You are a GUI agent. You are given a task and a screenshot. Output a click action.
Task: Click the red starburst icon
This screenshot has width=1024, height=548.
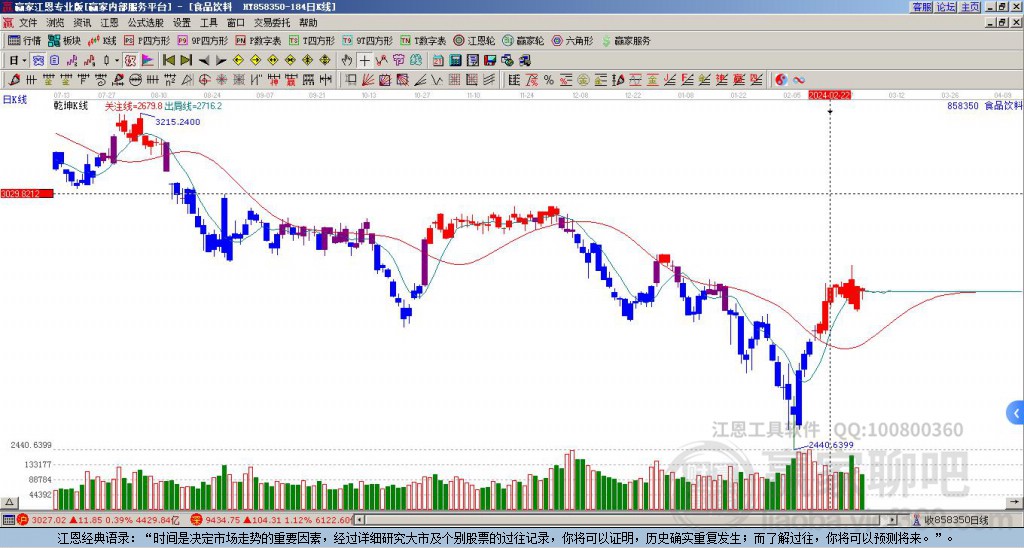point(222,80)
